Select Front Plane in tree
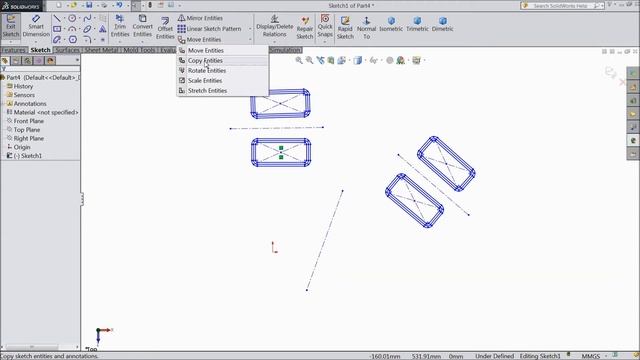This screenshot has width=640, height=360. (x=29, y=121)
